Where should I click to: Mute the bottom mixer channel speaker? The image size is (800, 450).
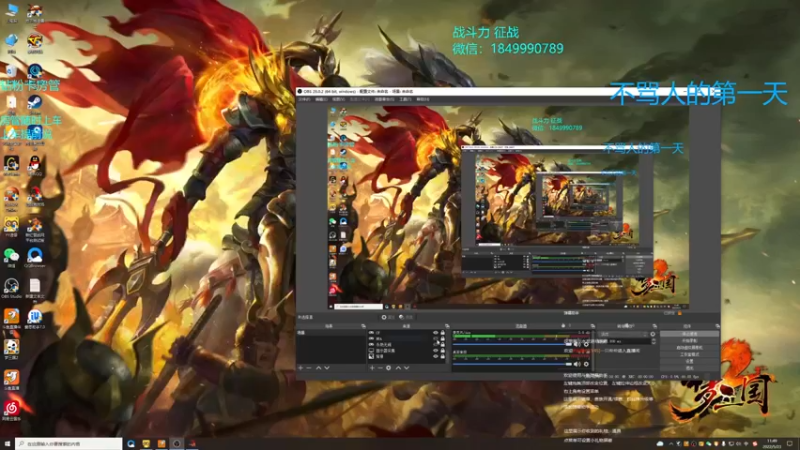point(577,364)
